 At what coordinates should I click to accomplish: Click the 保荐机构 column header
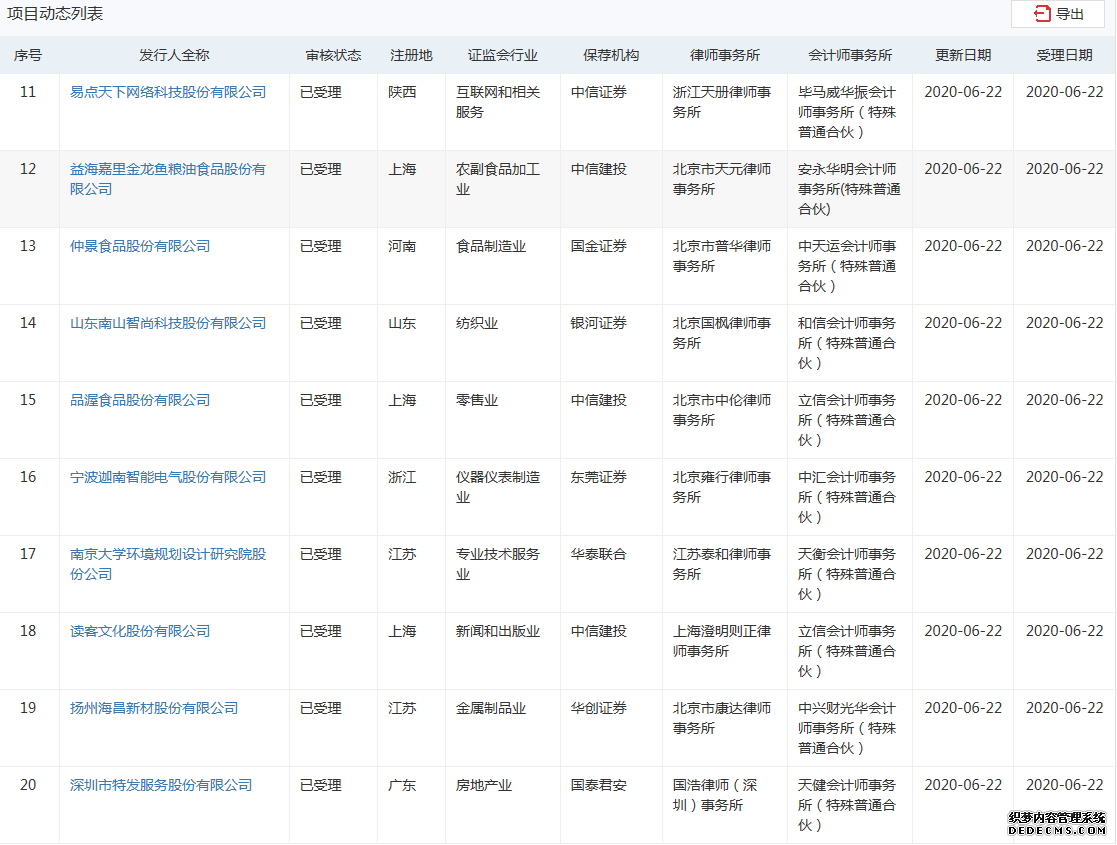coord(611,56)
